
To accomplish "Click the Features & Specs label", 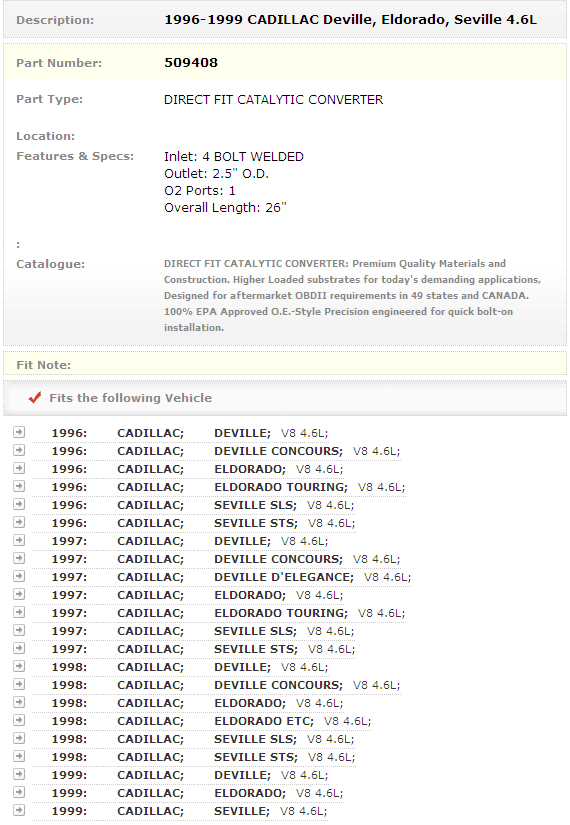I will (75, 156).
